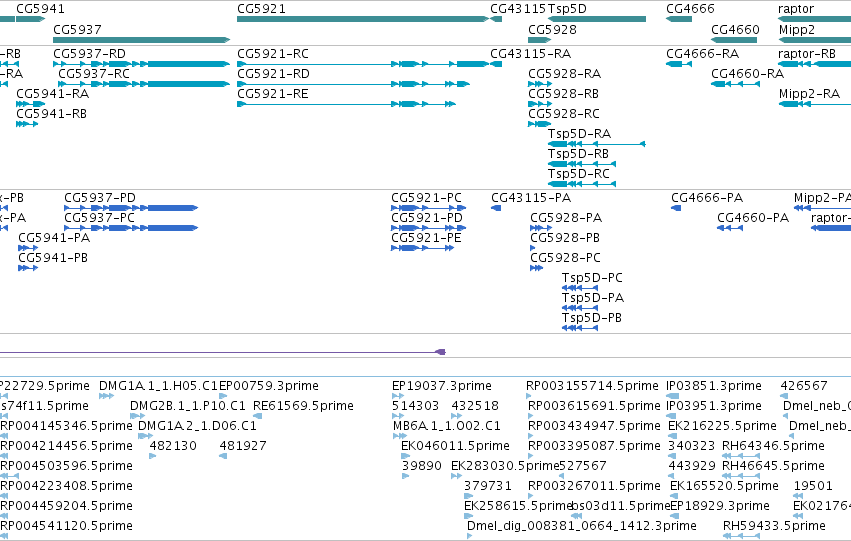Click protein CG4666-PA
Image resolution: width=851 pixels, height=541 pixels.
click(x=676, y=208)
